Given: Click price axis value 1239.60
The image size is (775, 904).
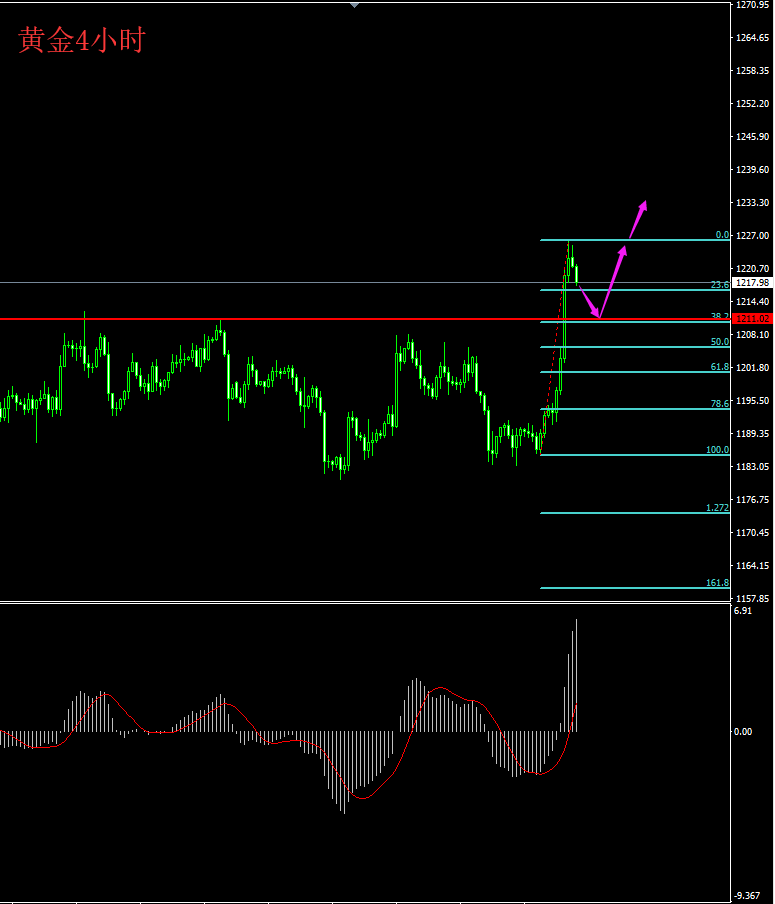Looking at the screenshot, I should [x=753, y=170].
